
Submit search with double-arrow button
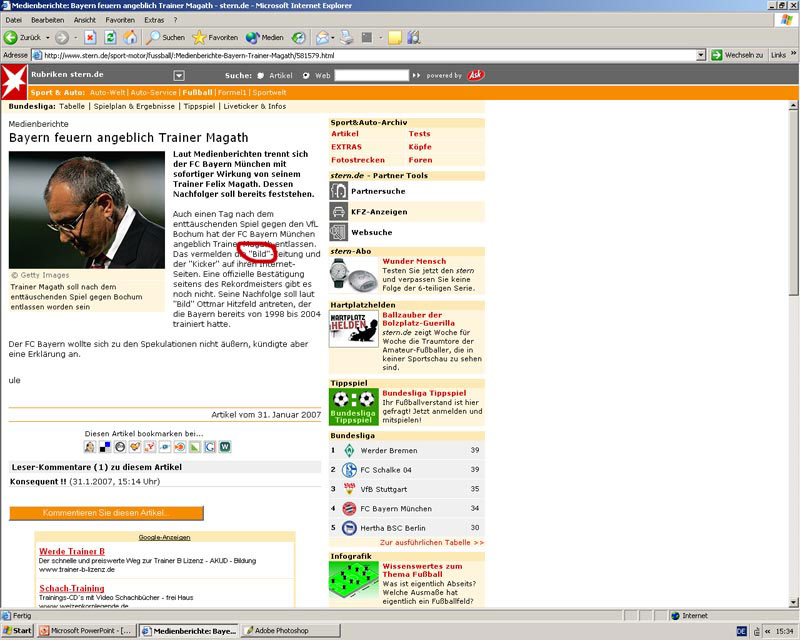click(416, 76)
